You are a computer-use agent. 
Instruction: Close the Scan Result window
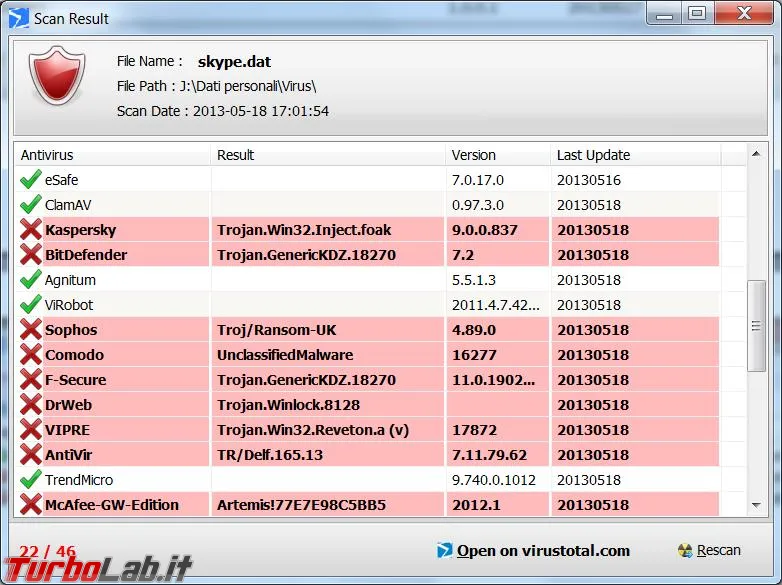click(743, 13)
